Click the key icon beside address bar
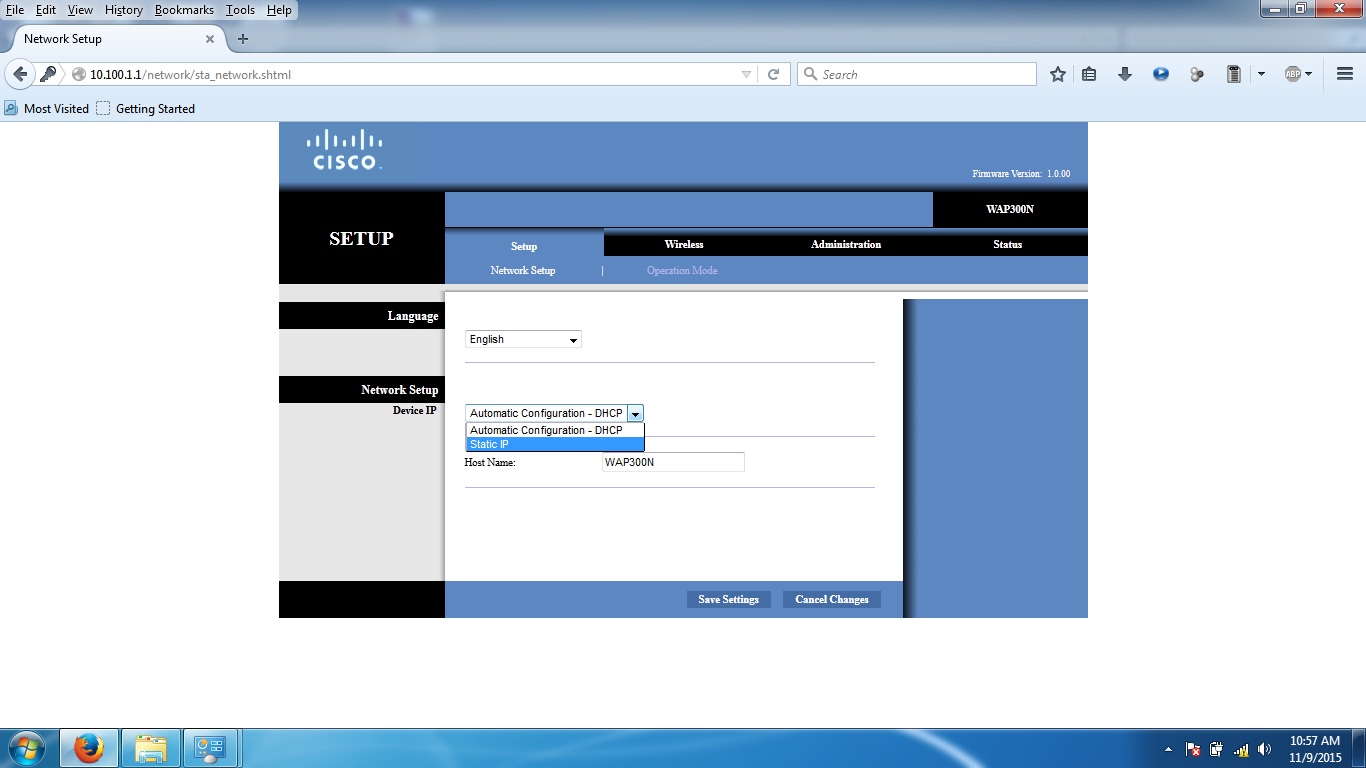Viewport: 1366px width, 768px height. (48, 74)
